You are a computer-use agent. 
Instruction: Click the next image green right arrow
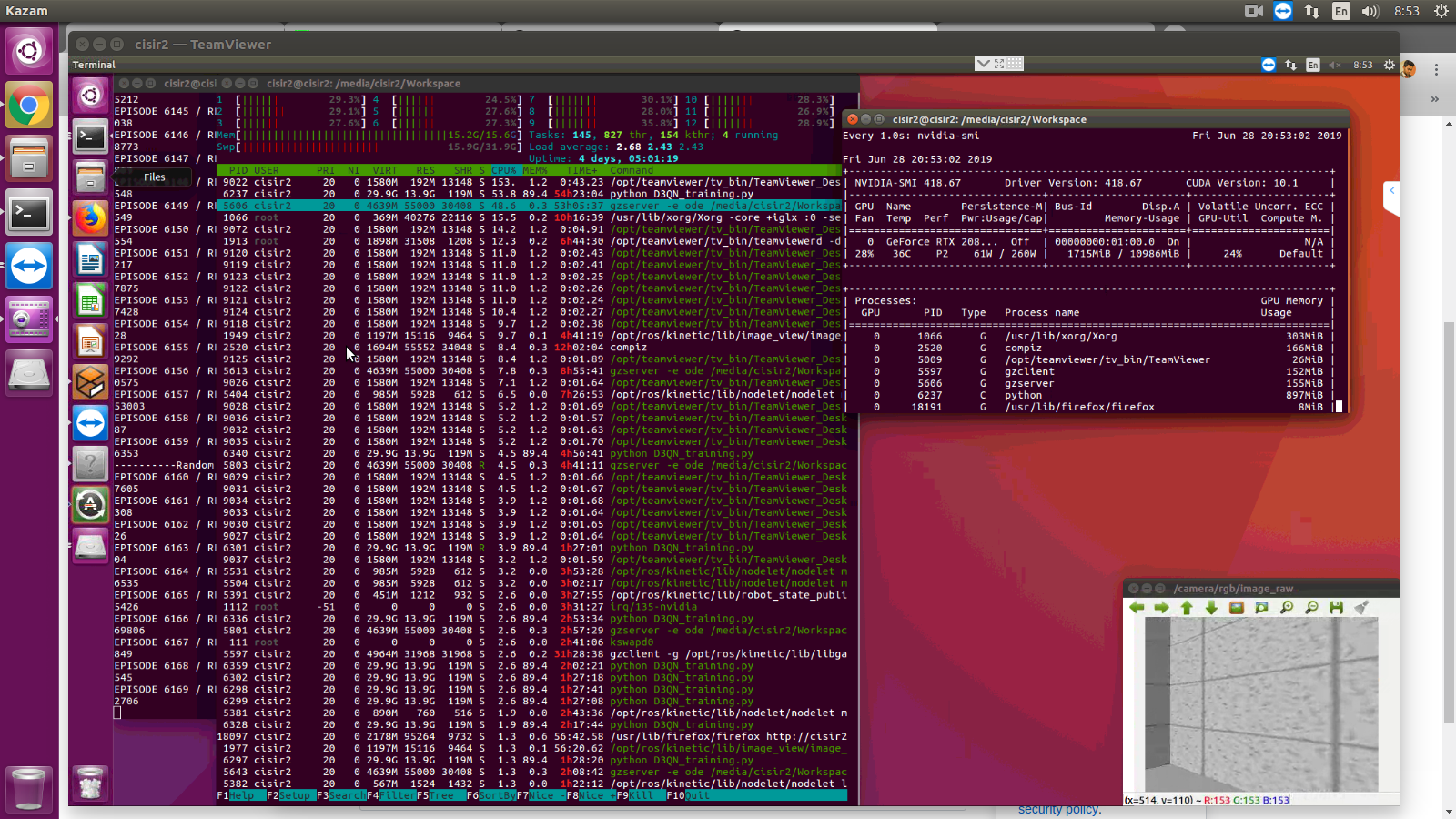pos(1161,608)
